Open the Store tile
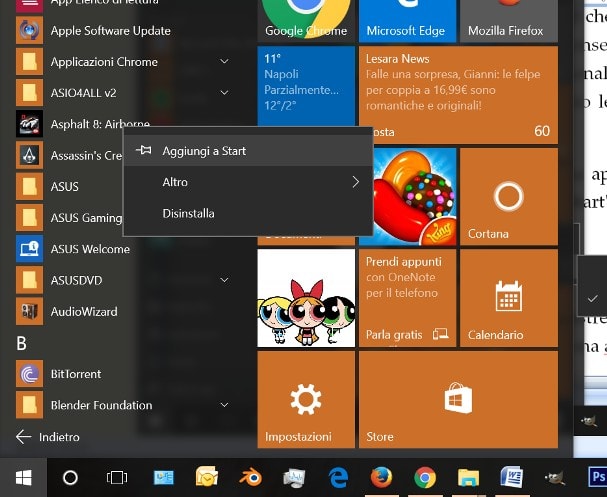 tap(458, 399)
